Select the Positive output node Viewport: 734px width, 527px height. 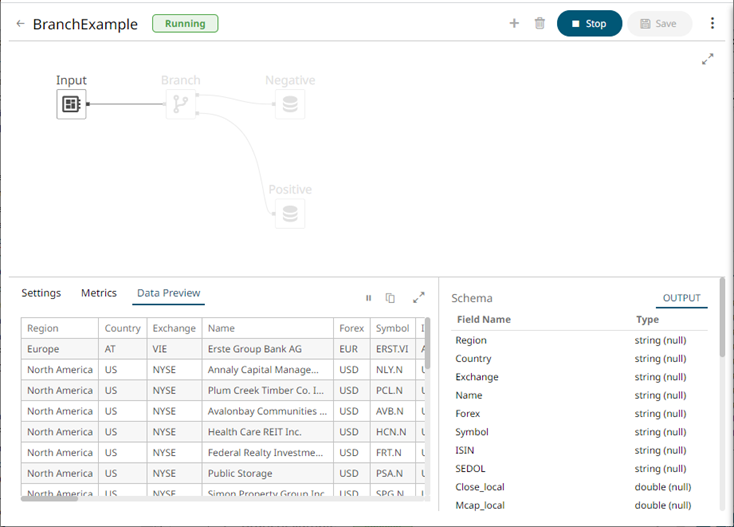[290, 213]
